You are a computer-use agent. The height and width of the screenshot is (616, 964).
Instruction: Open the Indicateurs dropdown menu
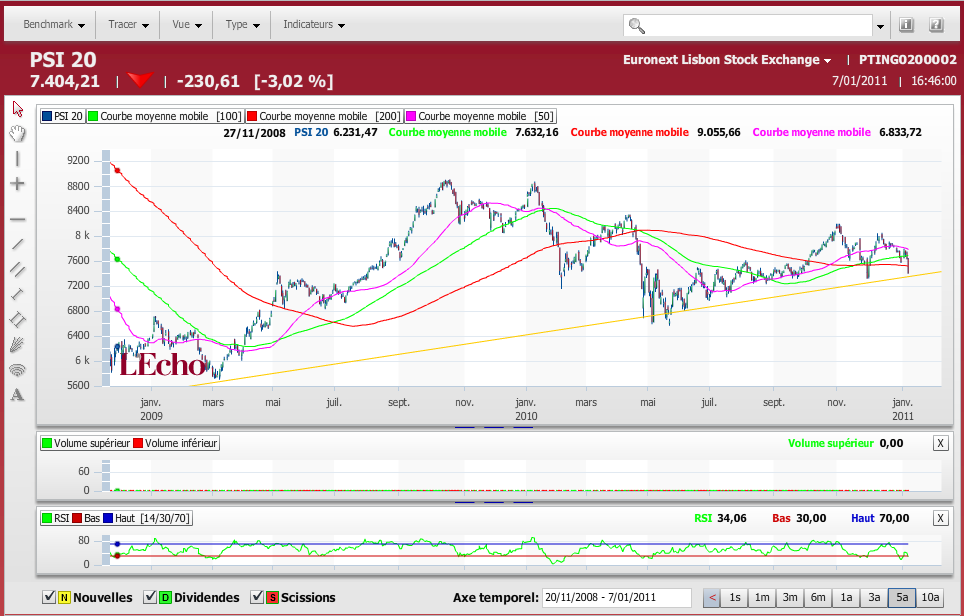click(x=314, y=25)
